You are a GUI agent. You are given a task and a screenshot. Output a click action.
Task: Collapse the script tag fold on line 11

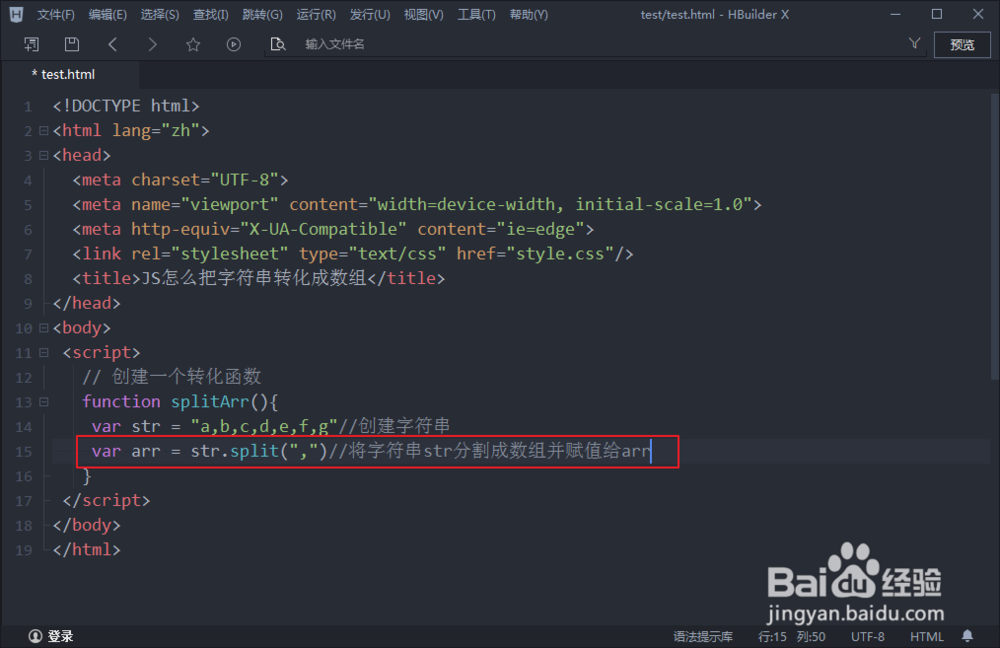43,352
